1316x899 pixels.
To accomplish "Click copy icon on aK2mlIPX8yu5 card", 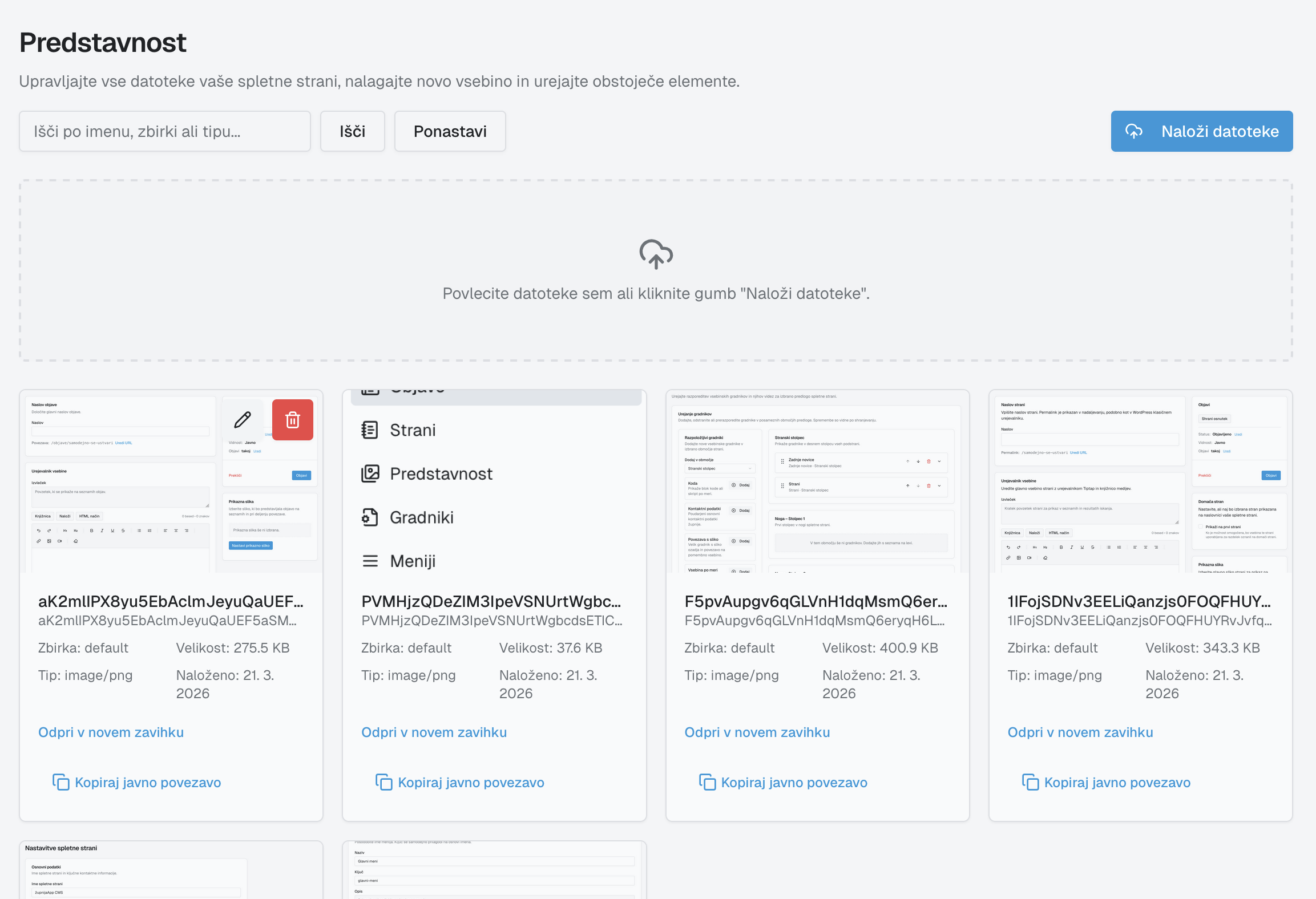I will click(61, 782).
